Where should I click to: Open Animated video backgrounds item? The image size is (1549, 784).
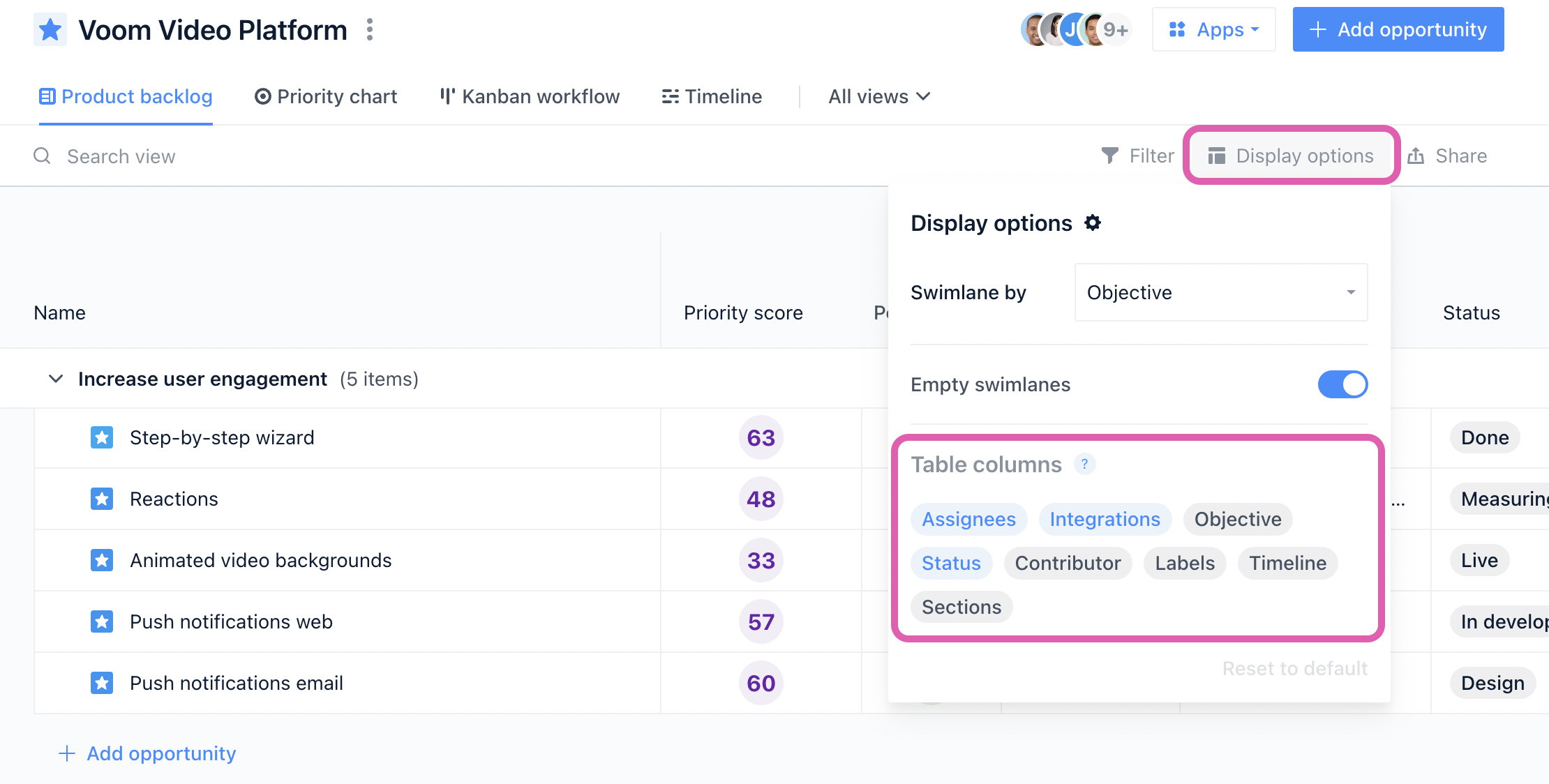pyautogui.click(x=260, y=560)
